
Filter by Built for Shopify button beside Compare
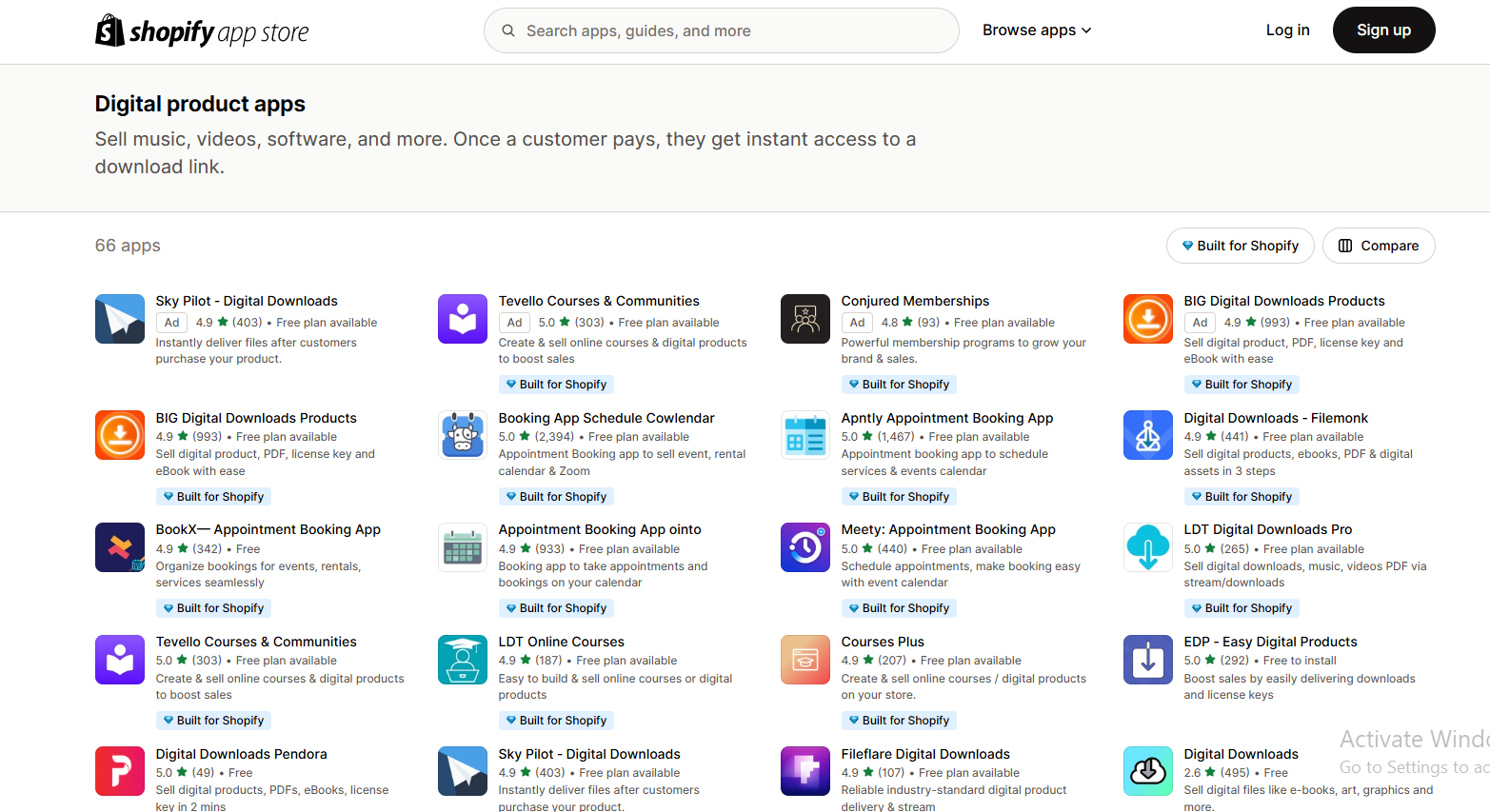point(1240,246)
